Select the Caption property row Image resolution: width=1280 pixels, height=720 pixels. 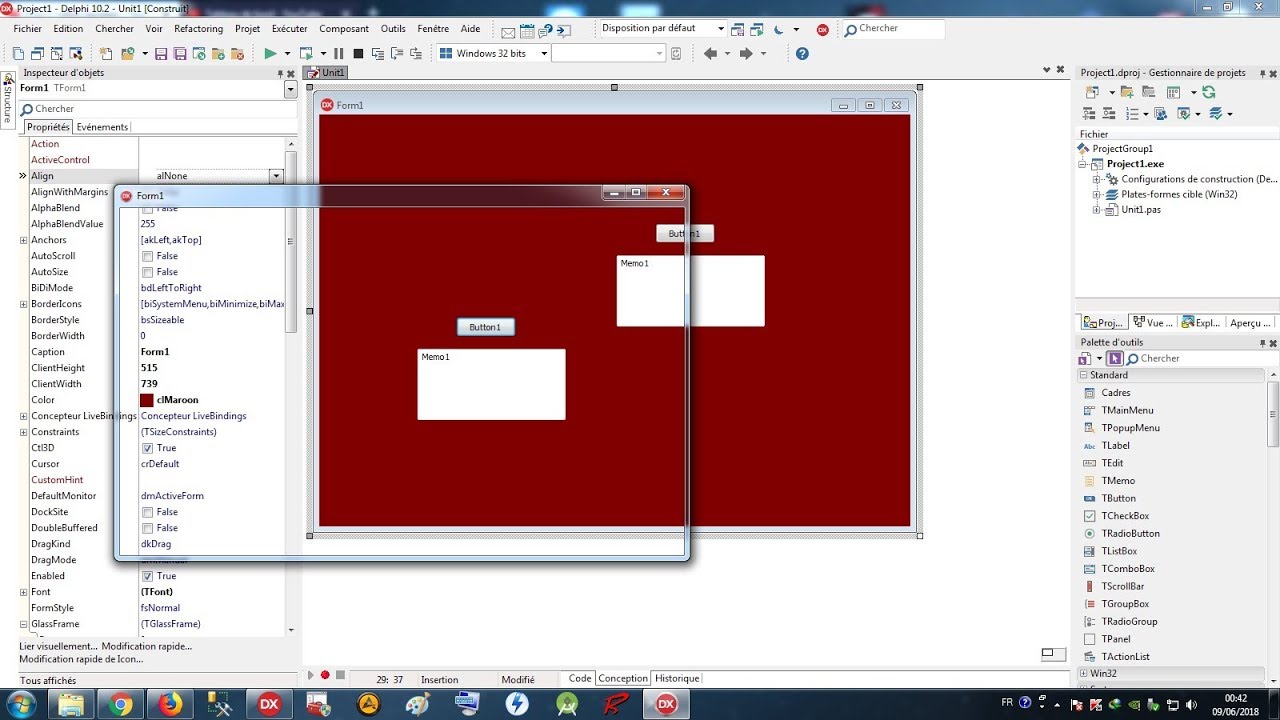point(151,352)
